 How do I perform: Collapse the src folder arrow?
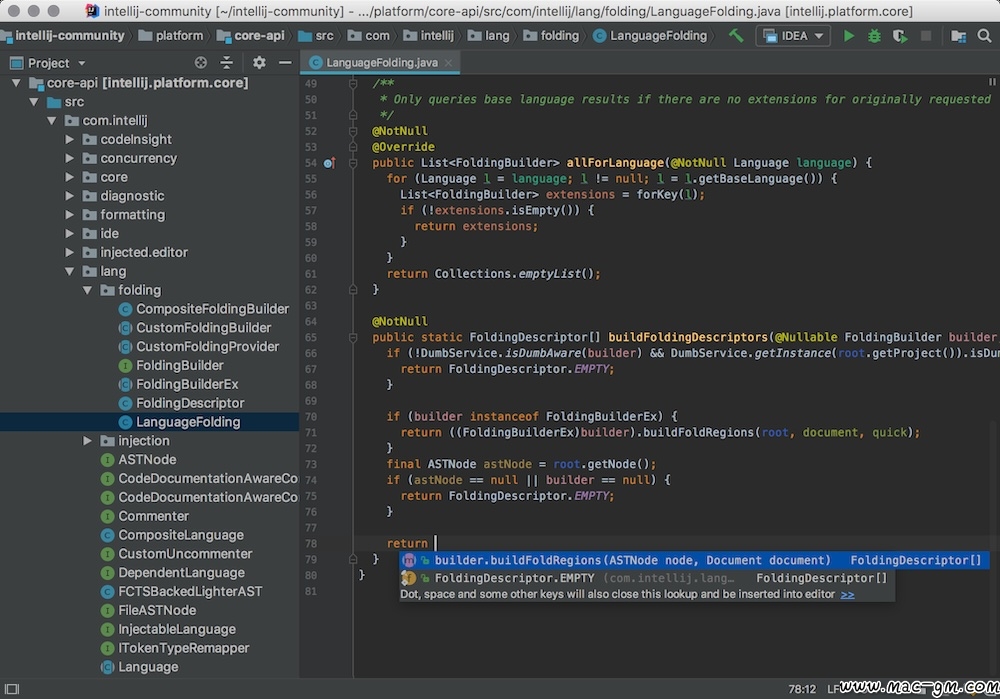point(34,102)
